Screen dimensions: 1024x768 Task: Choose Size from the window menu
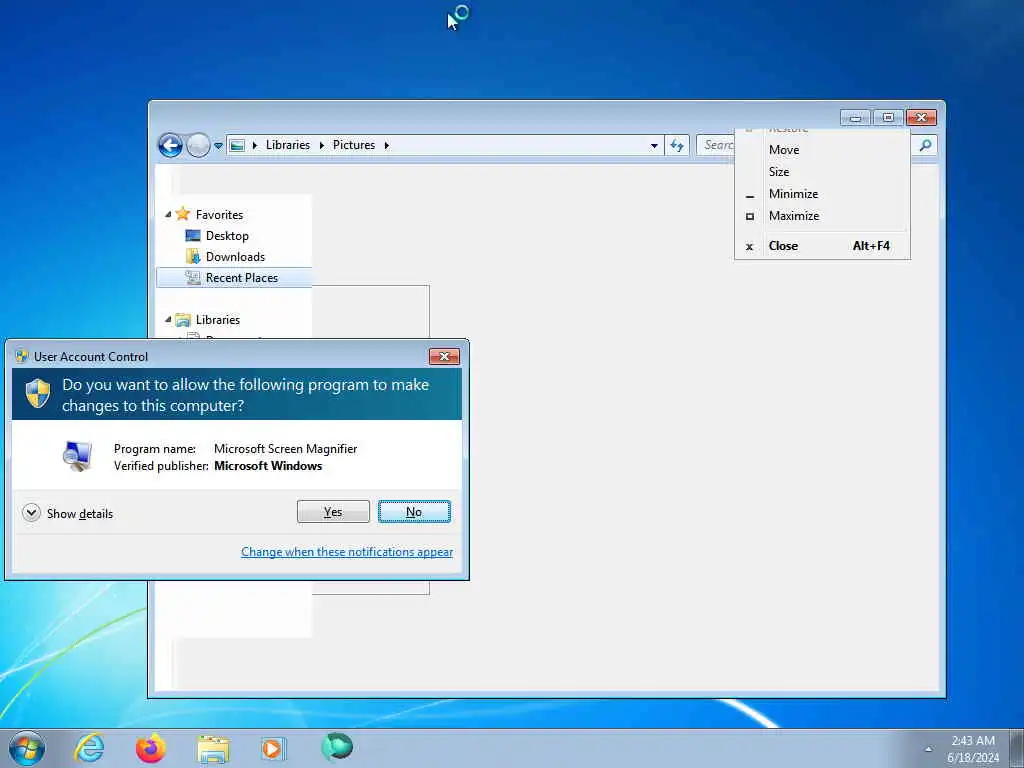point(822,172)
